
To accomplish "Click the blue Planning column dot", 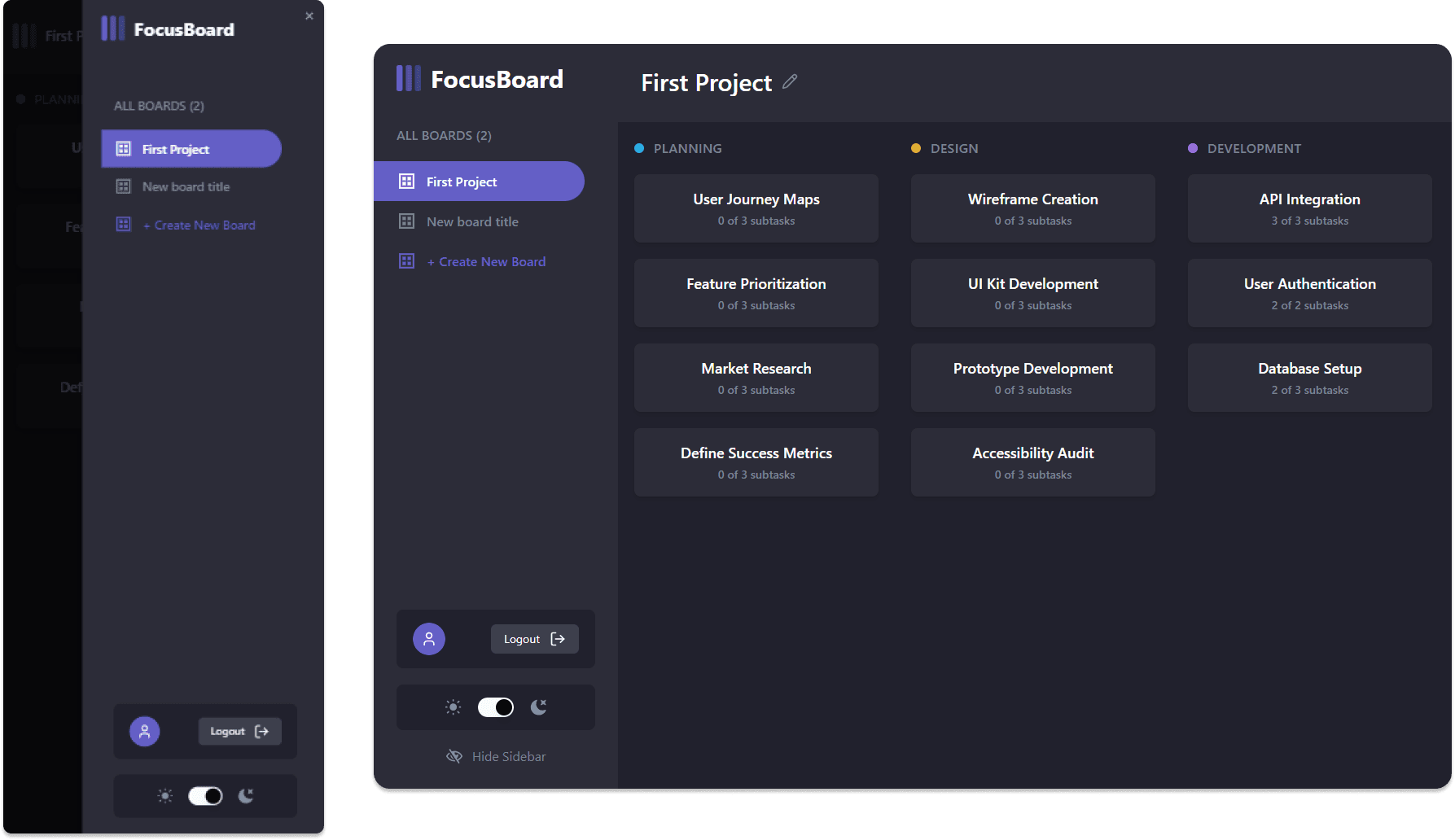I will 639,148.
